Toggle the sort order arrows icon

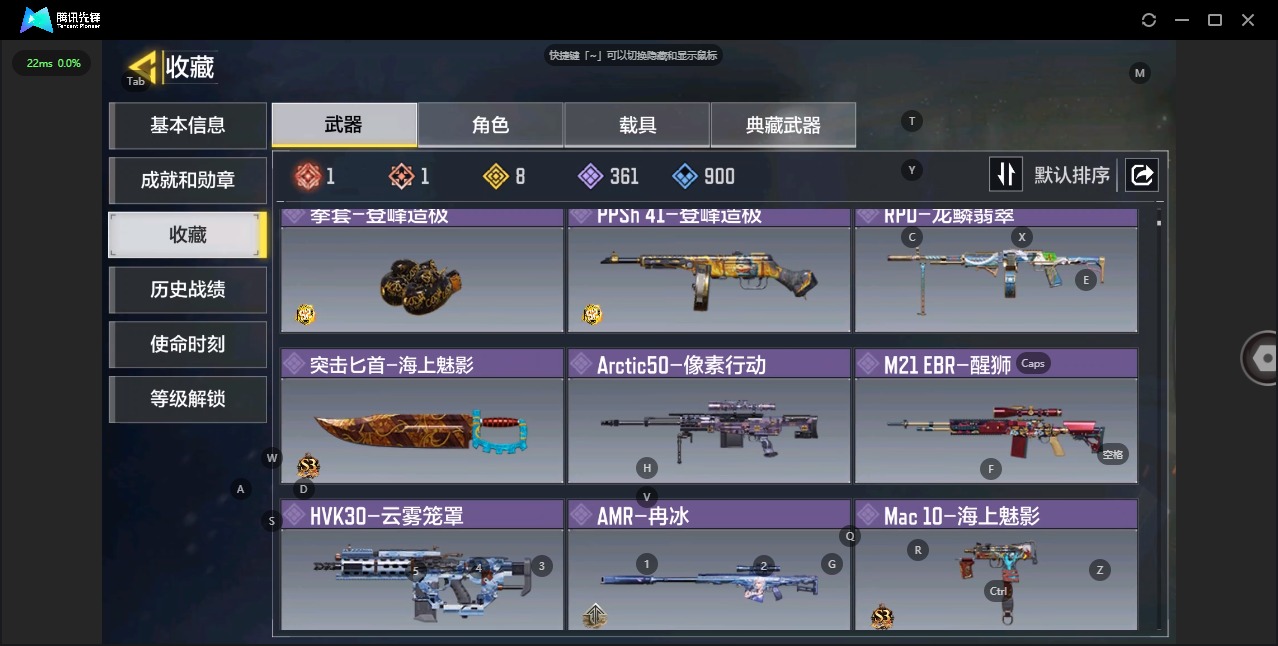1006,175
